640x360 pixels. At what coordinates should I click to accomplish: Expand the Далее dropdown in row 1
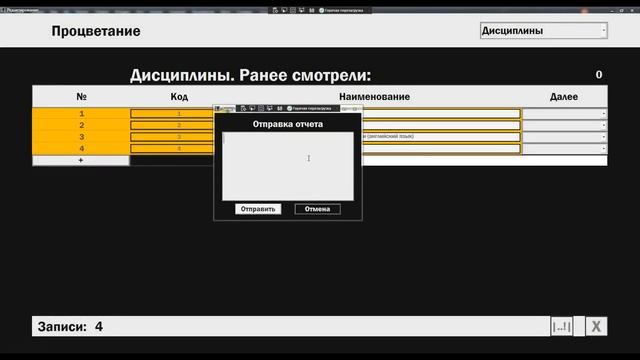(x=564, y=113)
